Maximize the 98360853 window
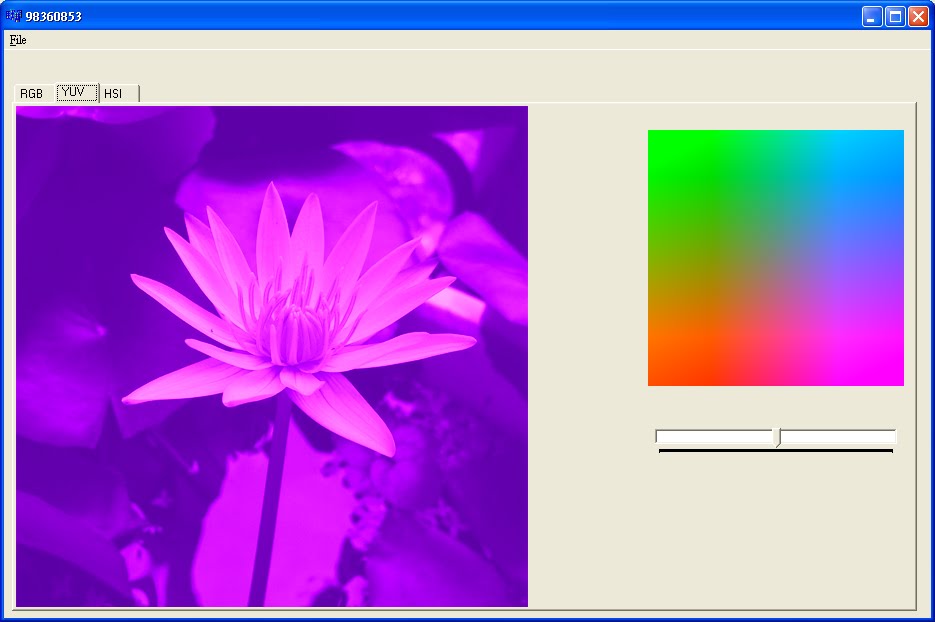 click(x=895, y=17)
